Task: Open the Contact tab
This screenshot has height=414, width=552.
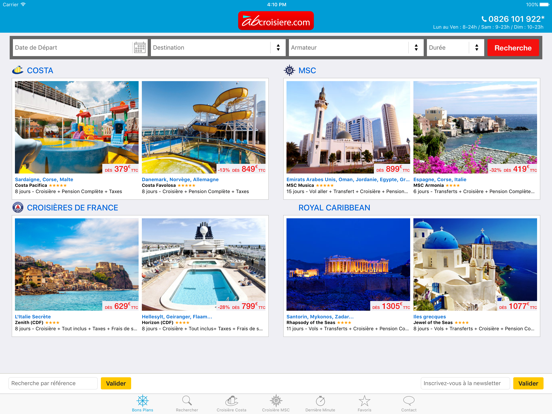Action: tap(409, 403)
